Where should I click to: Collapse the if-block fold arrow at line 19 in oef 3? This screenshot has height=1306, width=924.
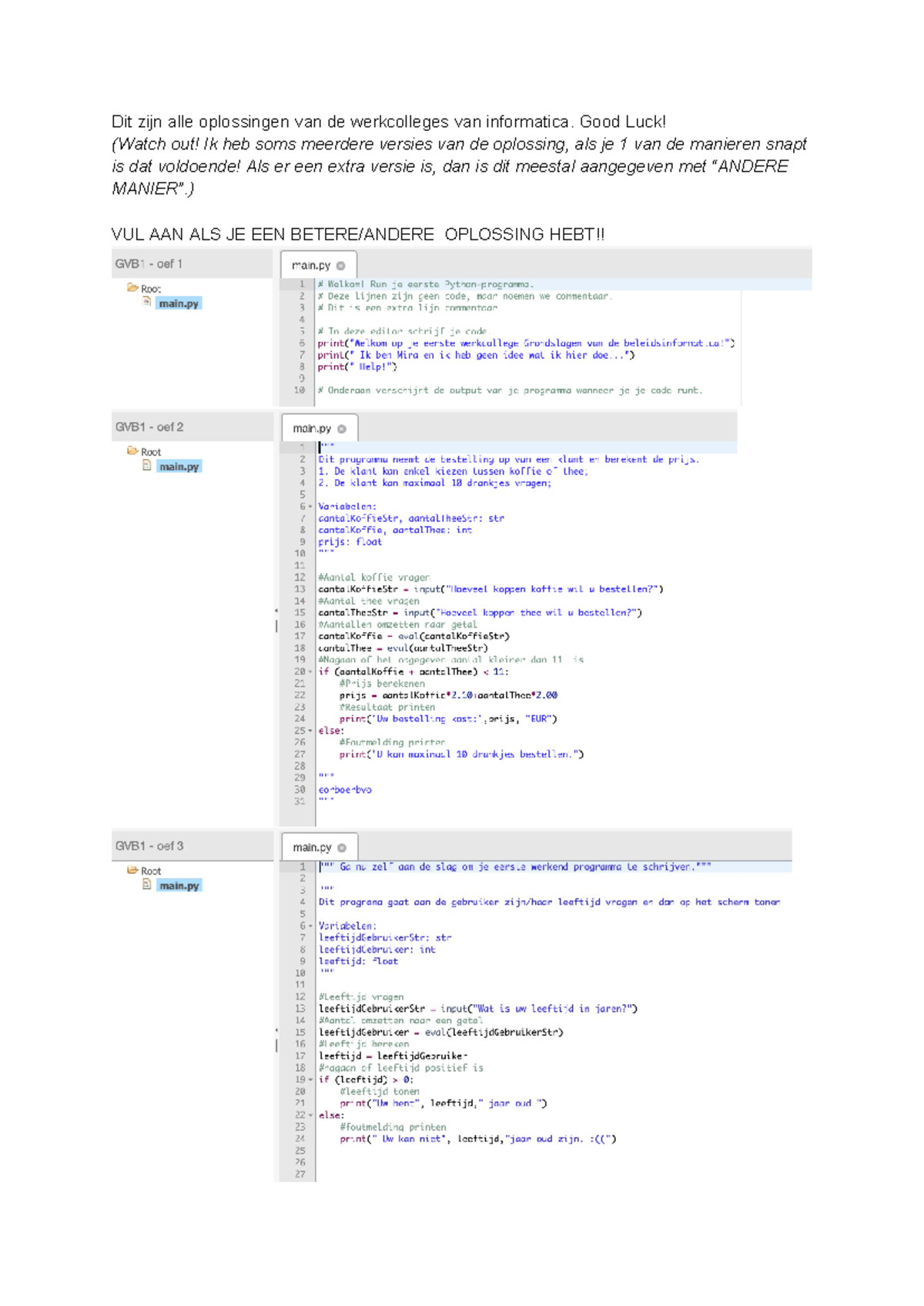pyautogui.click(x=310, y=1080)
